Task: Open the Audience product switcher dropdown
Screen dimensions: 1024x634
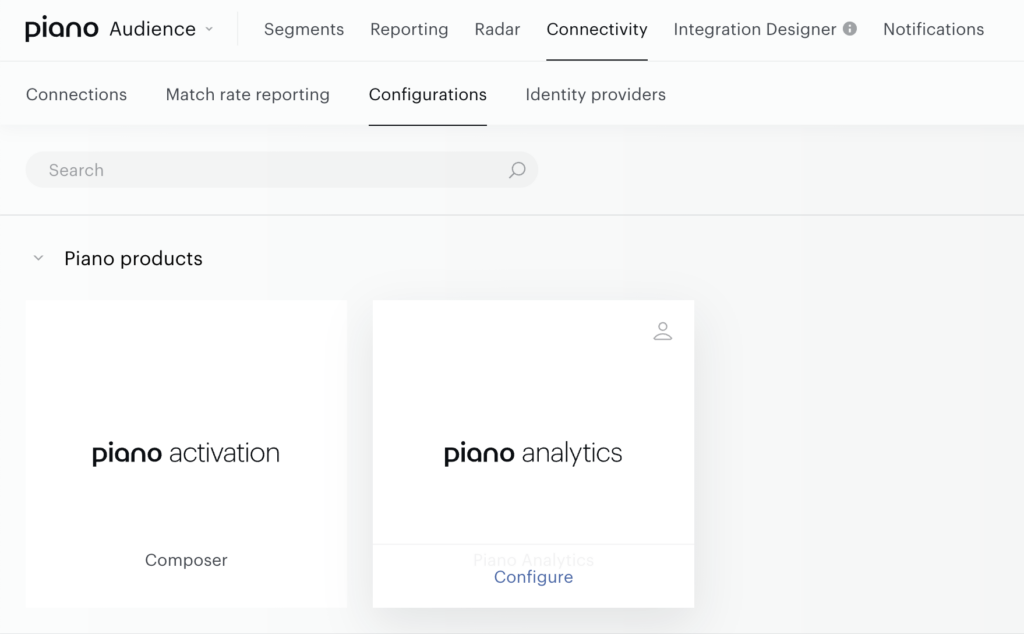Action: (161, 29)
